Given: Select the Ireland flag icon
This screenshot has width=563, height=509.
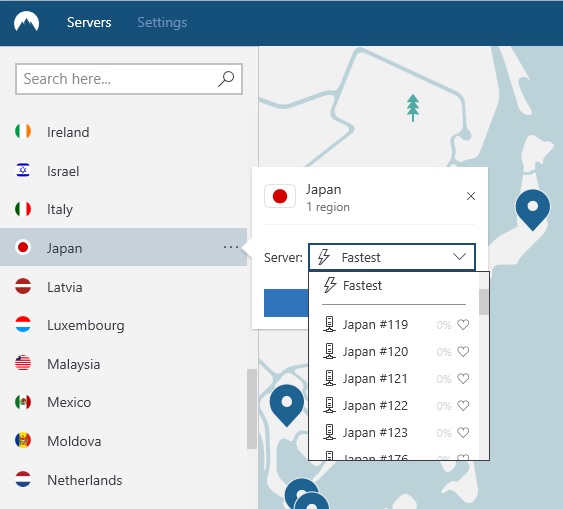Looking at the screenshot, I should tap(23, 131).
